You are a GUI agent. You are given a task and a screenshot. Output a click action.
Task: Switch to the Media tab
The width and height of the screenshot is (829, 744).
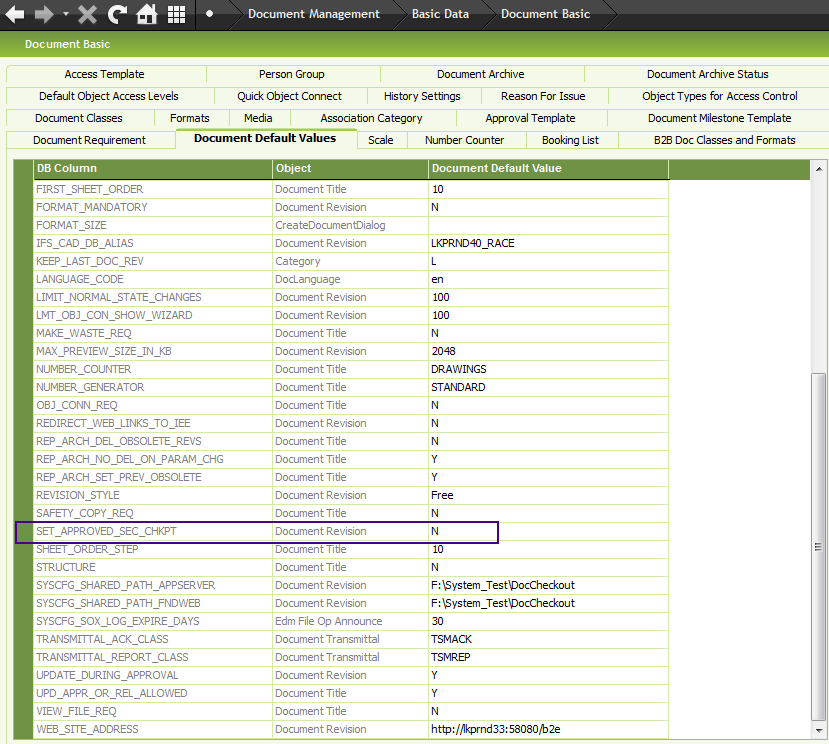click(259, 118)
